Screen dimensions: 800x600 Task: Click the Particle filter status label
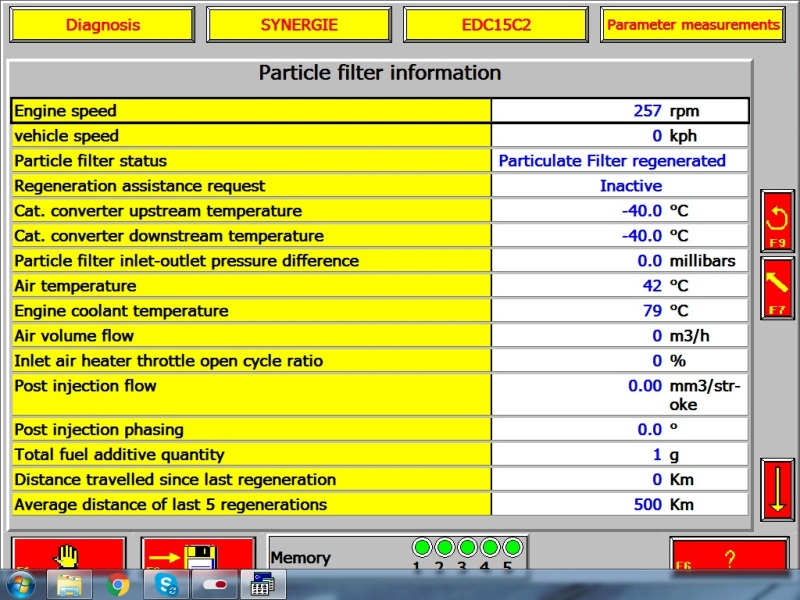click(90, 161)
